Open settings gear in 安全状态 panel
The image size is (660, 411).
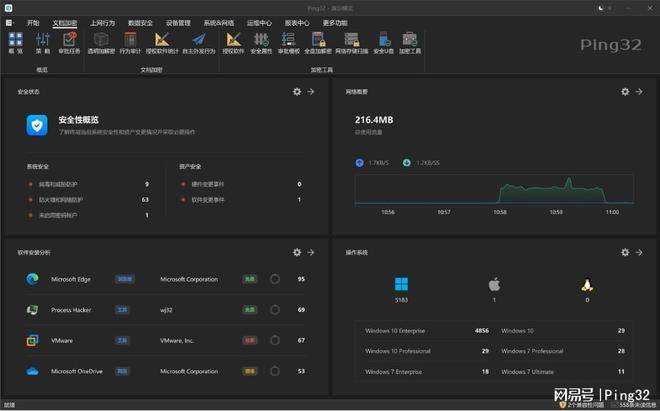click(297, 91)
